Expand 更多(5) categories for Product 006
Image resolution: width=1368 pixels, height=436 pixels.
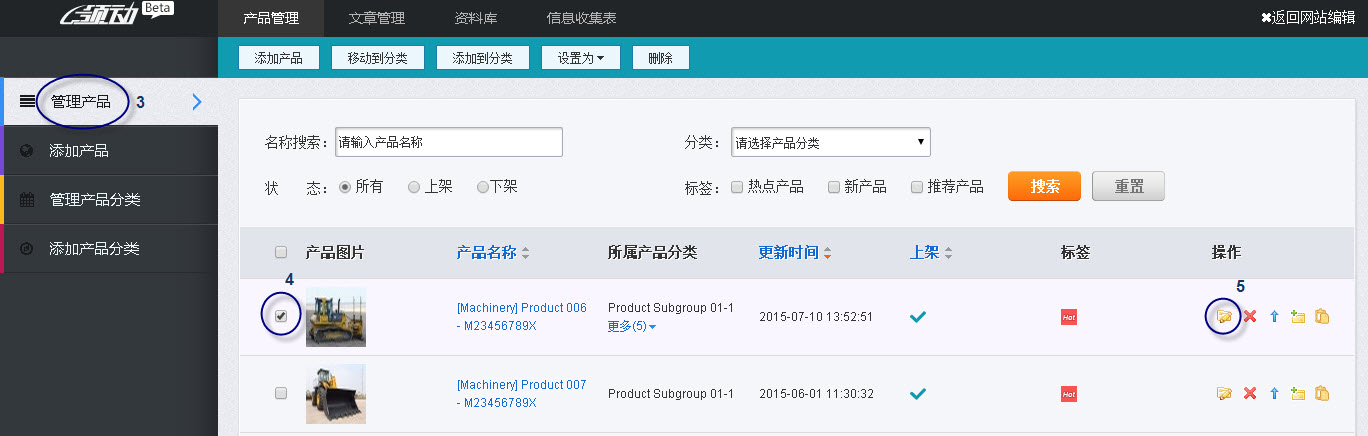tap(632, 327)
